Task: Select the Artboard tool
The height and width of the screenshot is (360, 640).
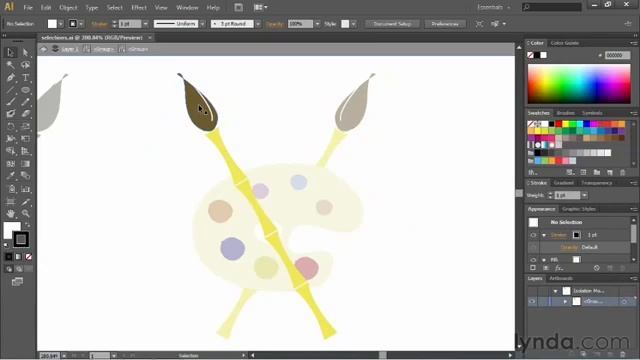Action: click(x=11, y=202)
